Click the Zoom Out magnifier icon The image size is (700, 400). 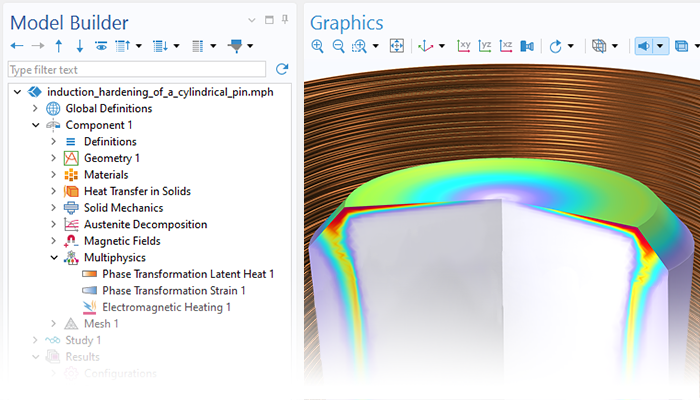[x=338, y=46]
